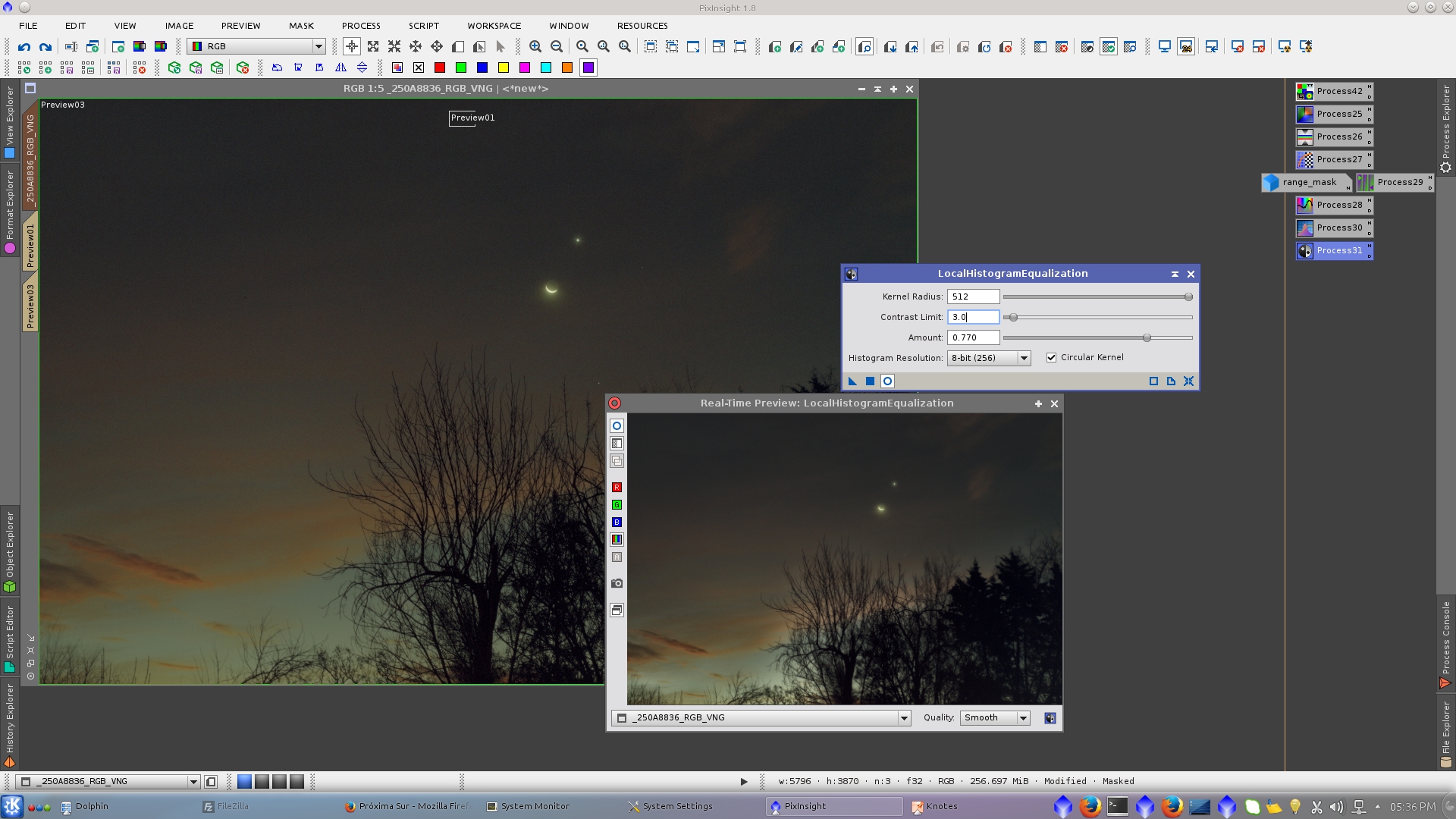
Task: Click the Amount slider handle
Action: tap(1147, 338)
